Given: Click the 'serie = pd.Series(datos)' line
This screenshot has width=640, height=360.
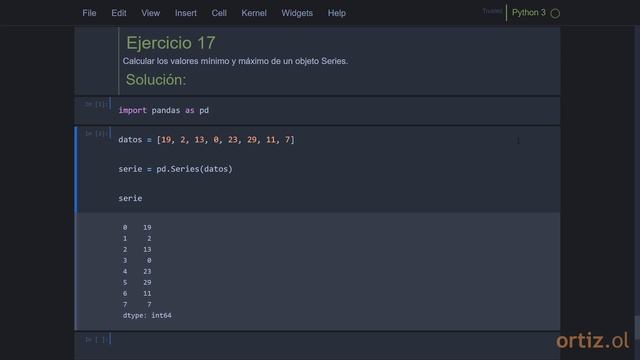Looking at the screenshot, I should pos(175,169).
